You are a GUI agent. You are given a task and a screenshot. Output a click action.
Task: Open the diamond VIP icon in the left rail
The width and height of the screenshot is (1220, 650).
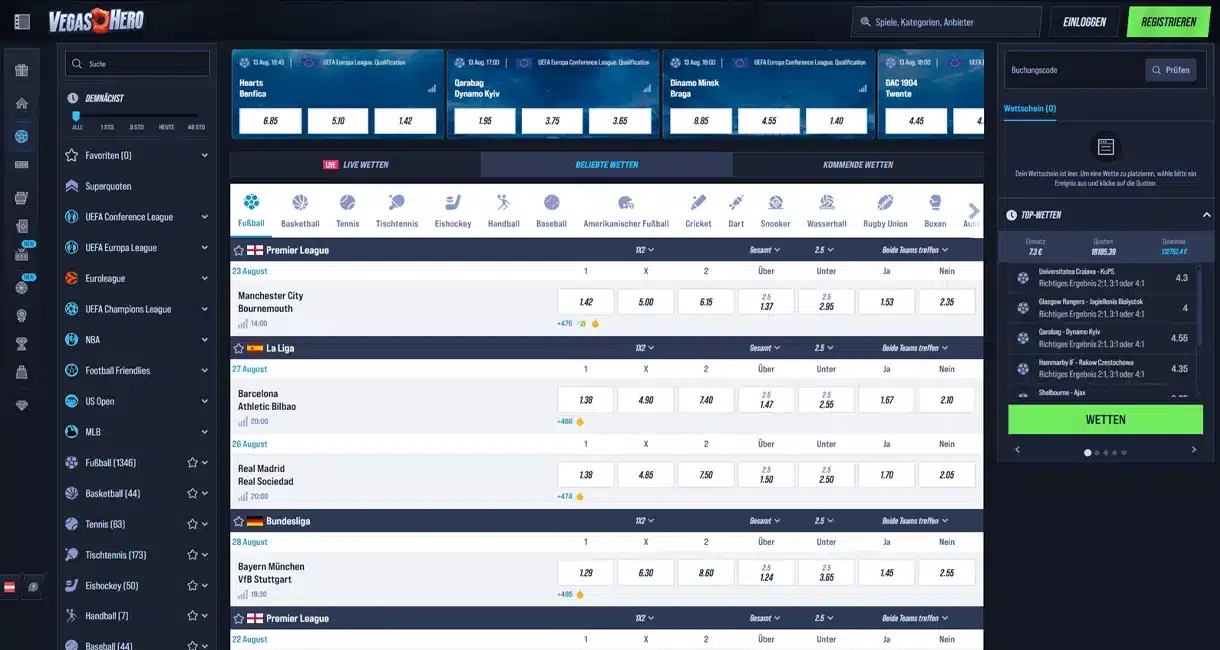click(22, 405)
